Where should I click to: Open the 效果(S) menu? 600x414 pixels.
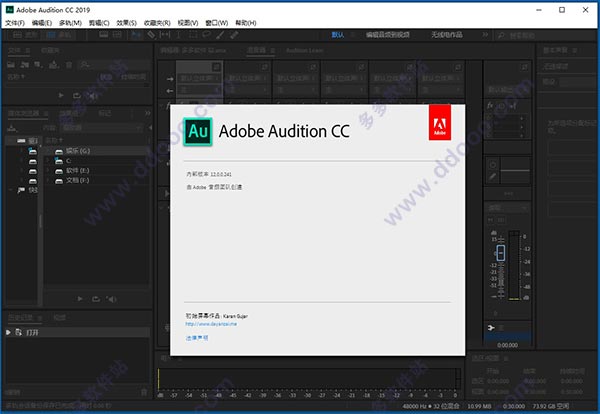[x=126, y=23]
